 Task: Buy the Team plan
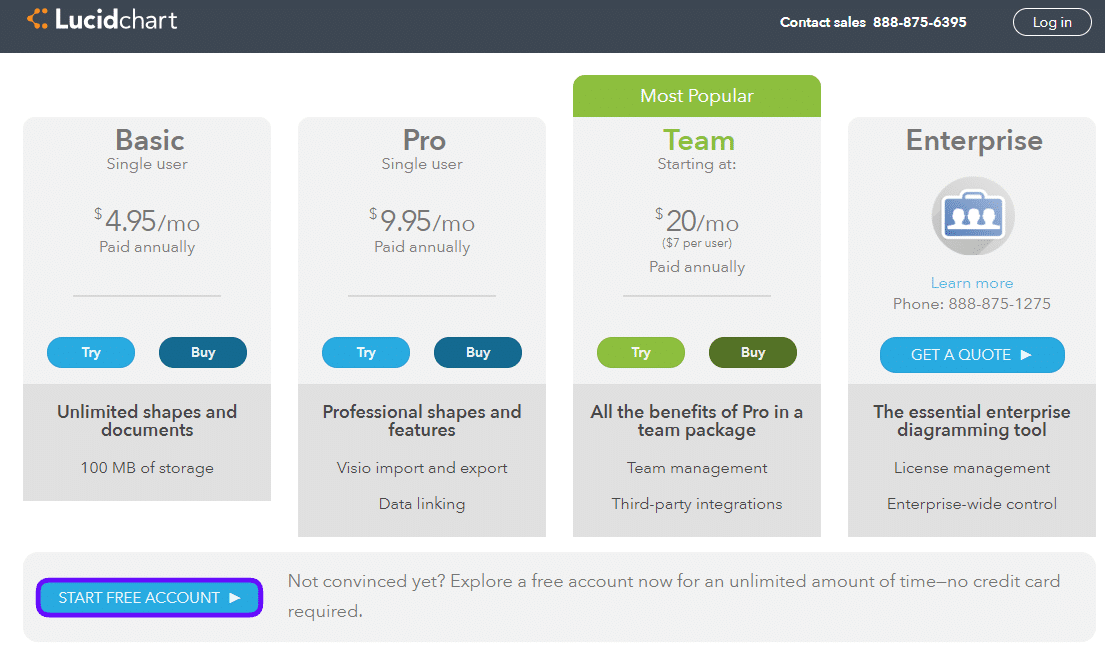pyautogui.click(x=753, y=352)
